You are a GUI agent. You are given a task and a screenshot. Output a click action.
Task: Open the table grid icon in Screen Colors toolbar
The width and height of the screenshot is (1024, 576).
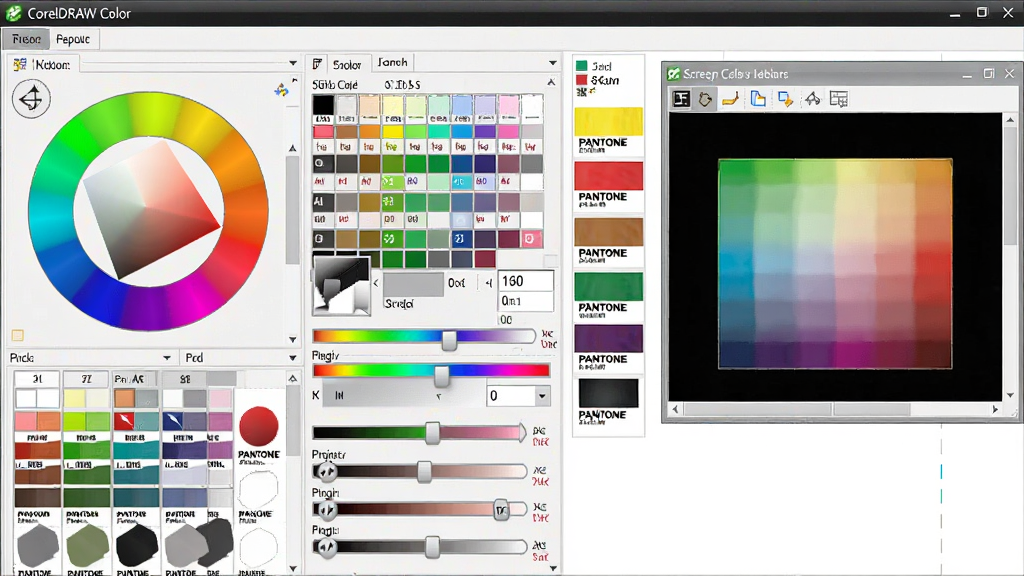click(839, 99)
